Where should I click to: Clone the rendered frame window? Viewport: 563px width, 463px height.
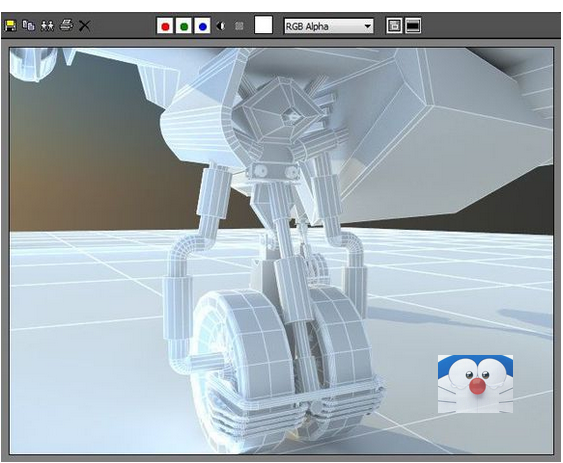click(47, 26)
